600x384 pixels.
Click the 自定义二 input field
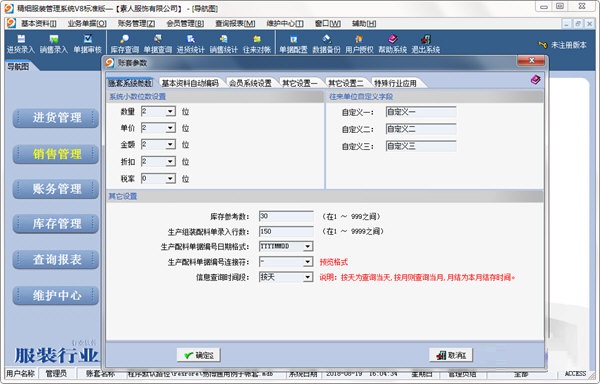click(421, 129)
